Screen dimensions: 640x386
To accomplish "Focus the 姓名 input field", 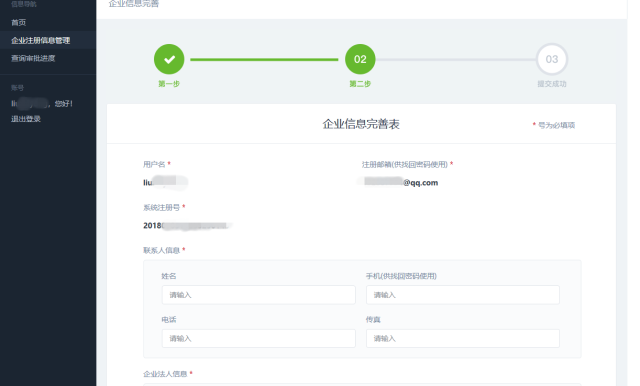I will pos(258,295).
